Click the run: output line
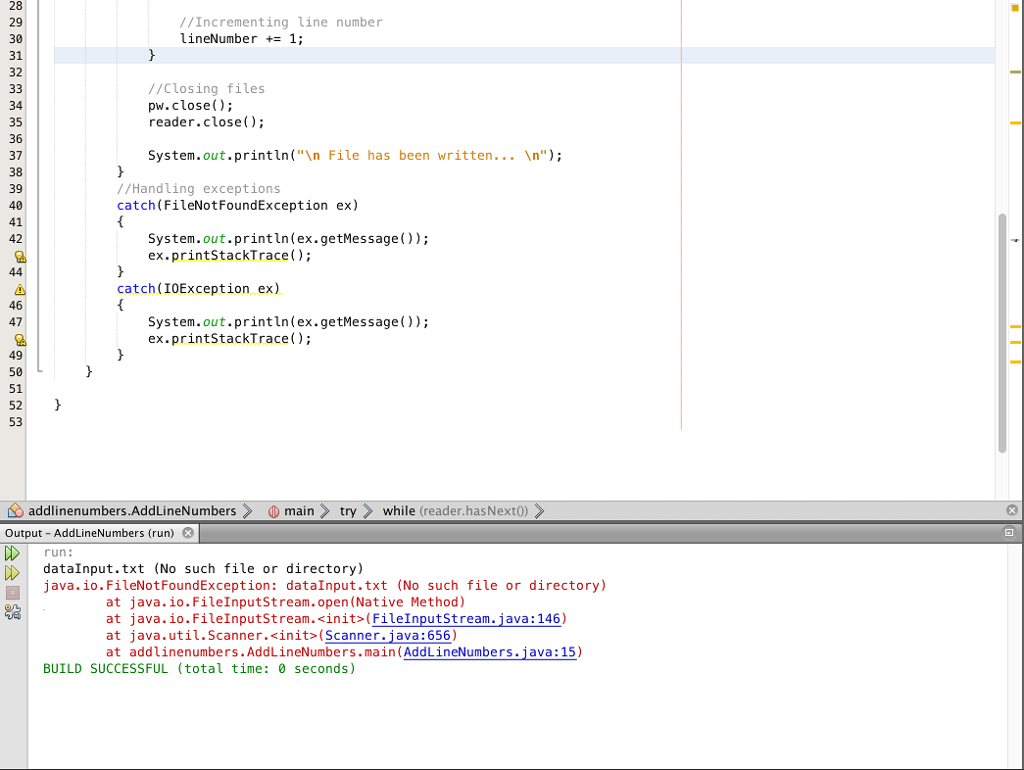Viewport: 1024px width, 770px height. click(59, 553)
